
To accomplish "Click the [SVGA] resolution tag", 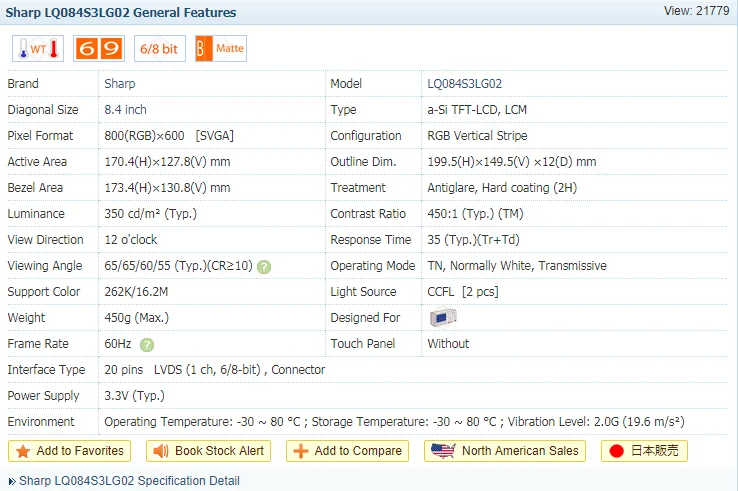I will (x=215, y=136).
